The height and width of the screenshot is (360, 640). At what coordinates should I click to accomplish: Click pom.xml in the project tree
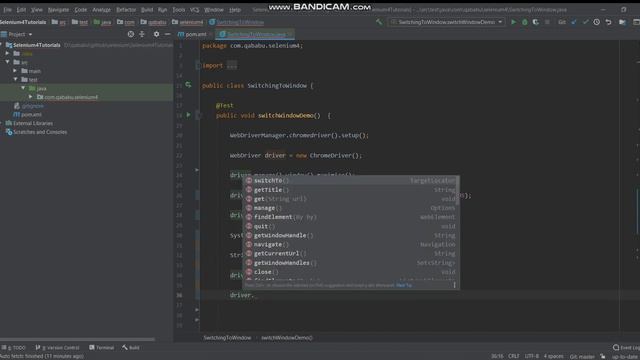pyautogui.click(x=27, y=114)
